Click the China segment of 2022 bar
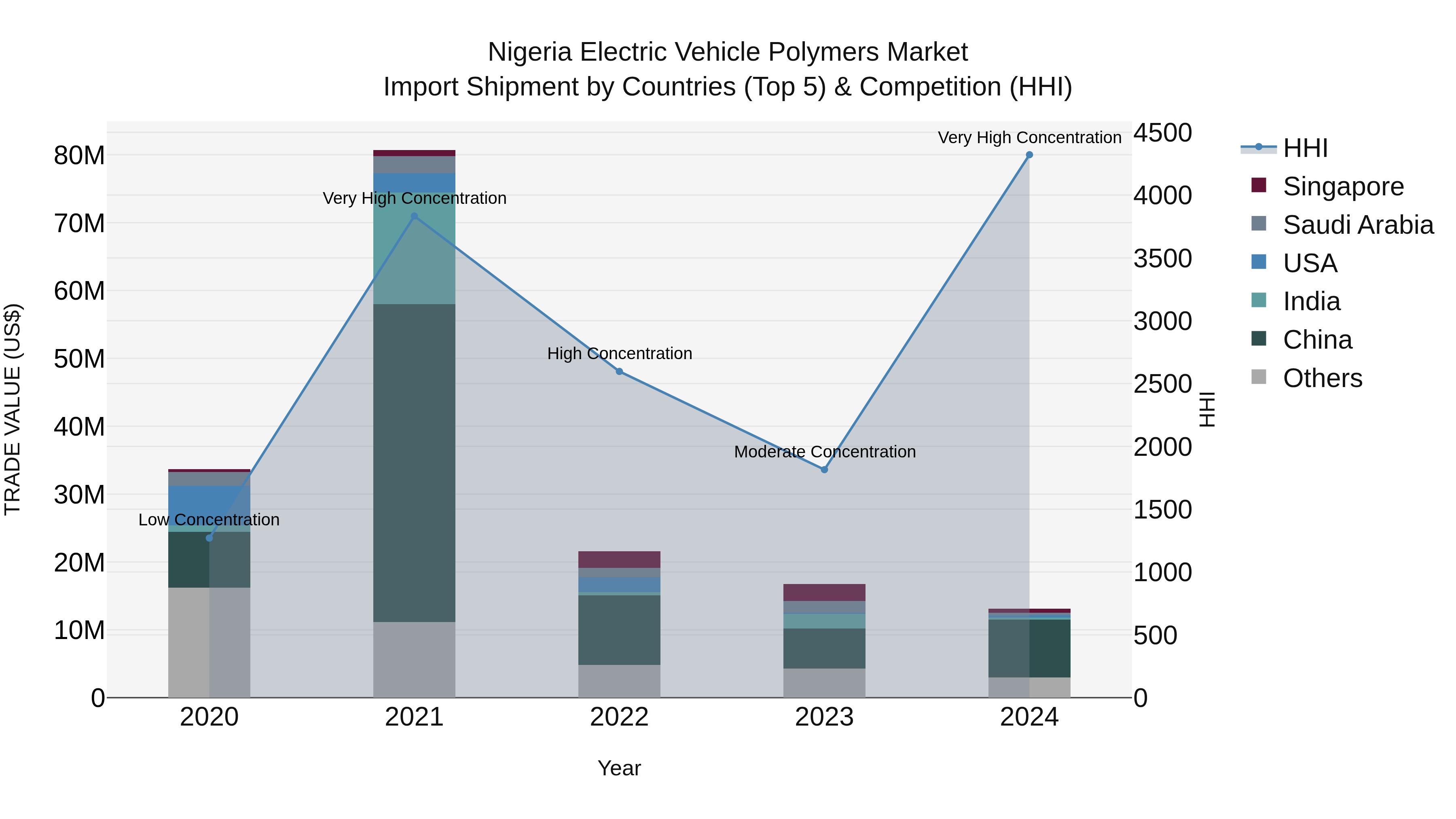Screen dimensions: 1456x819 [x=620, y=630]
